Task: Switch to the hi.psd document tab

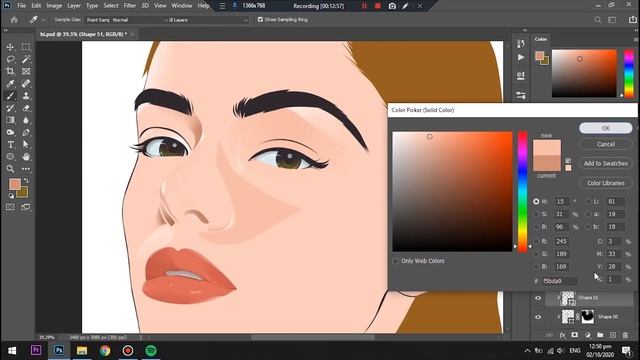Action: (x=83, y=34)
